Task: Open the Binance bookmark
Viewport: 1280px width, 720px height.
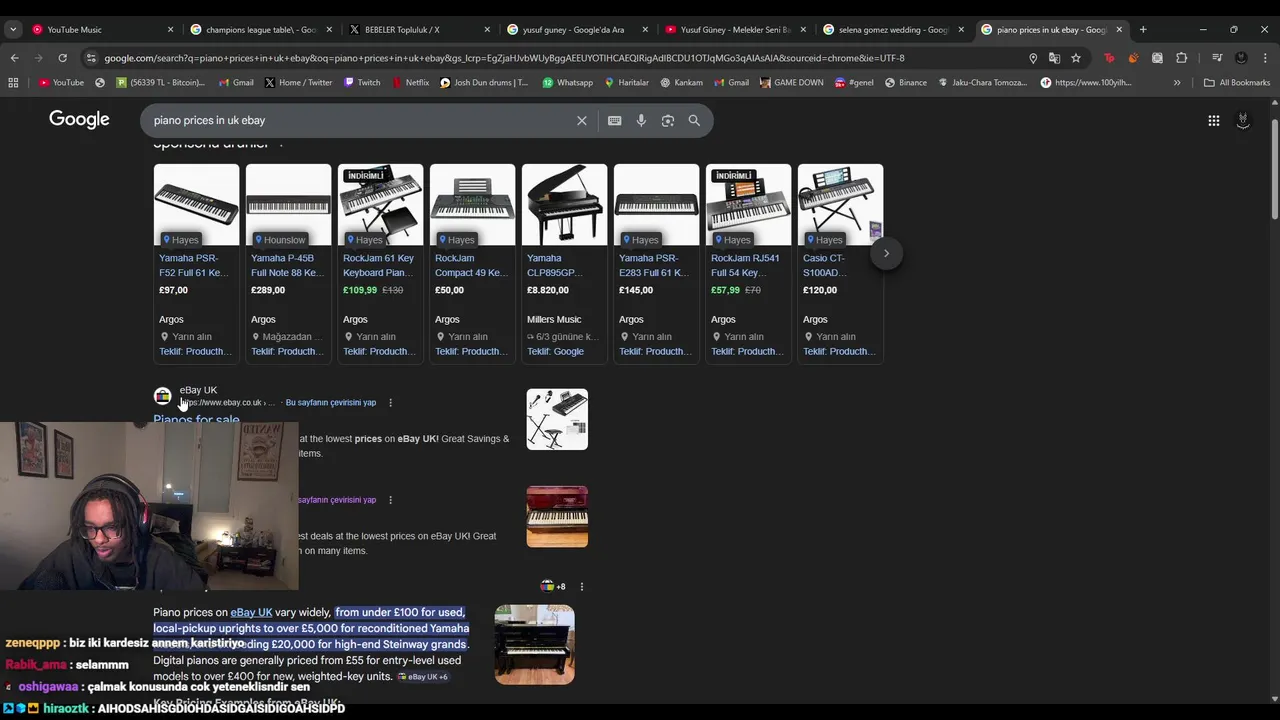Action: point(905,82)
